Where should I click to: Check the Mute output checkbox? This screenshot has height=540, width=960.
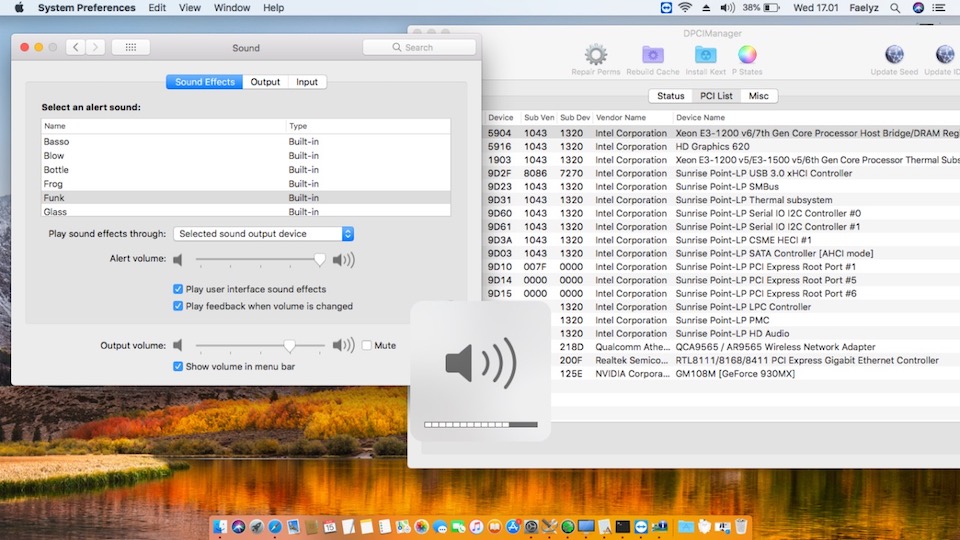(366, 345)
